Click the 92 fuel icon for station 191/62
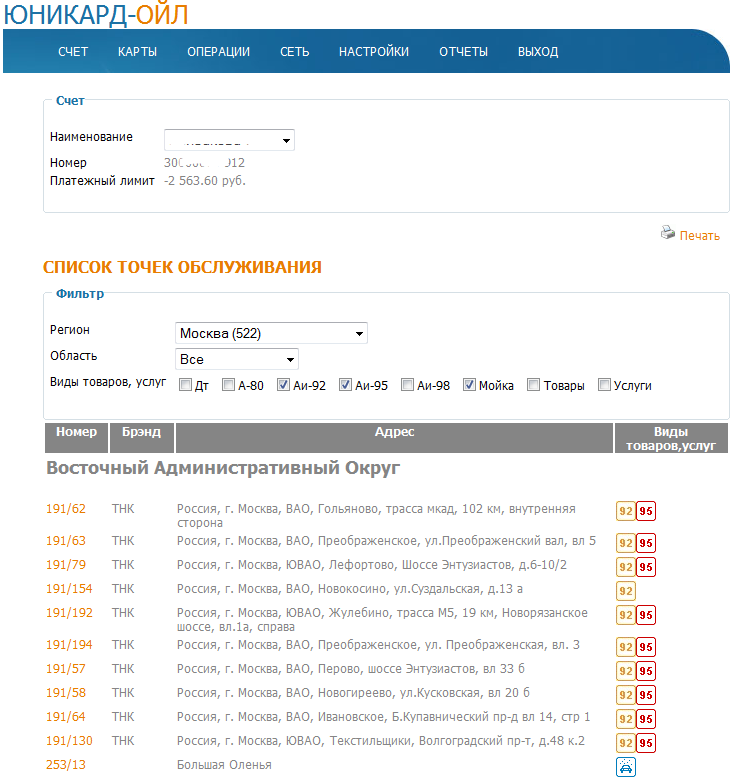737x779 pixels. click(x=625, y=513)
